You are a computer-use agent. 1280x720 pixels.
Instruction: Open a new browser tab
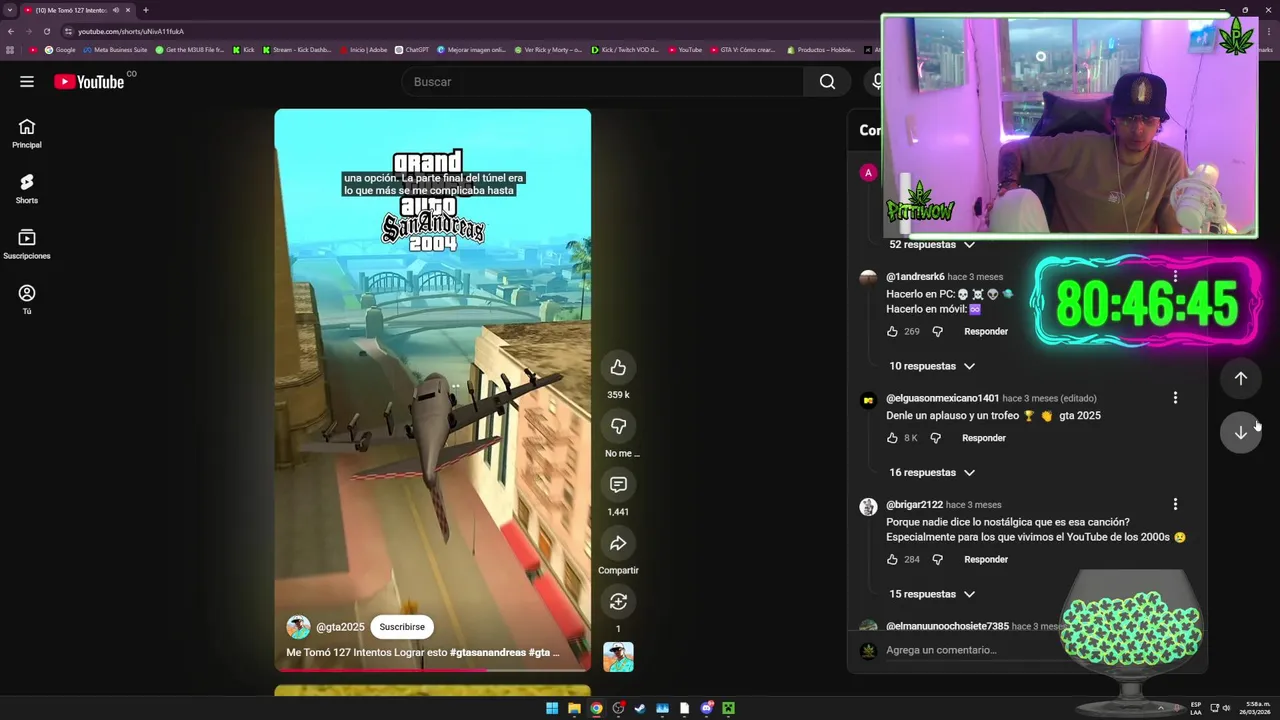[x=146, y=10]
